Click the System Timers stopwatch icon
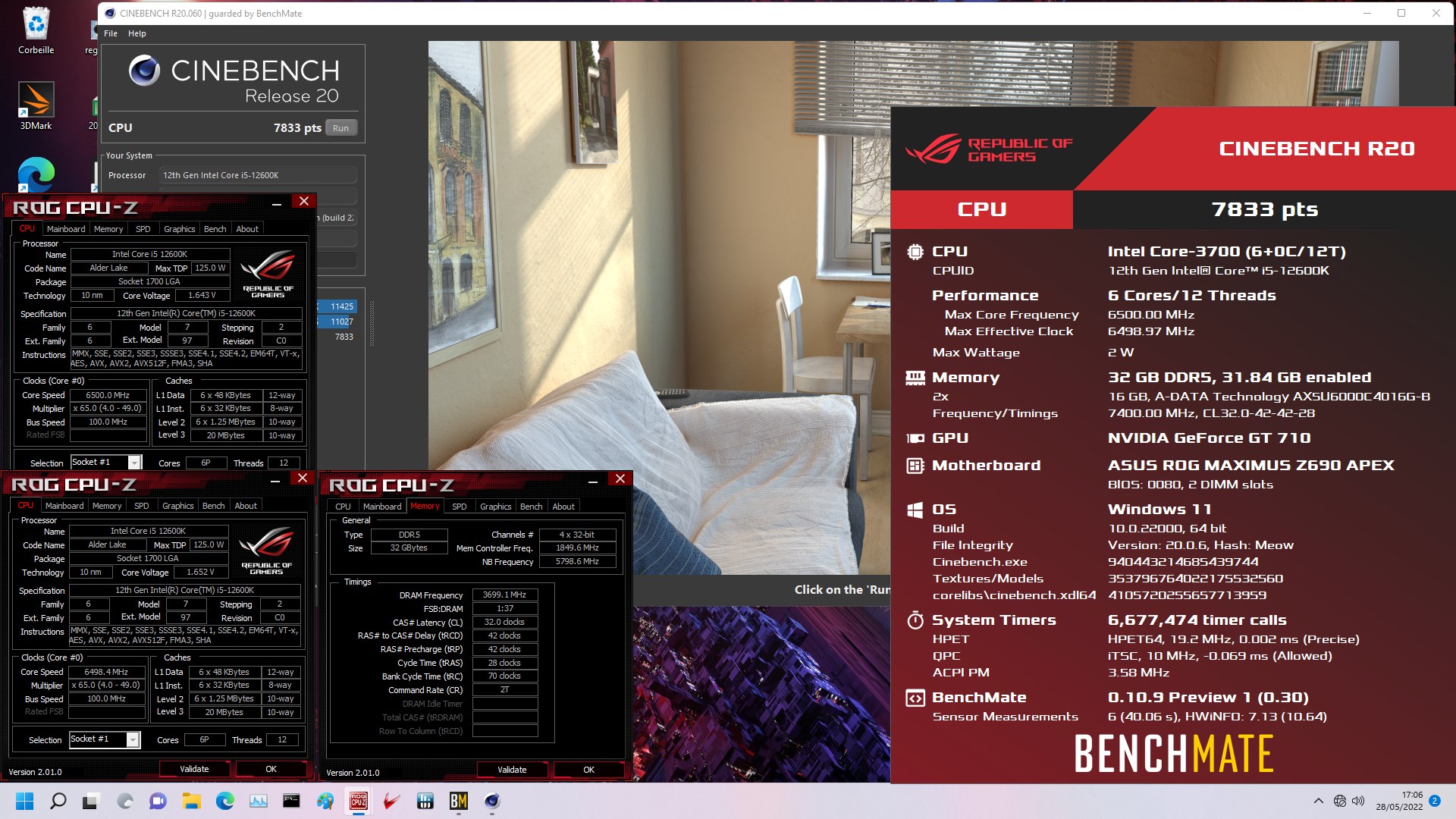Image resolution: width=1456 pixels, height=819 pixels. pos(915,620)
